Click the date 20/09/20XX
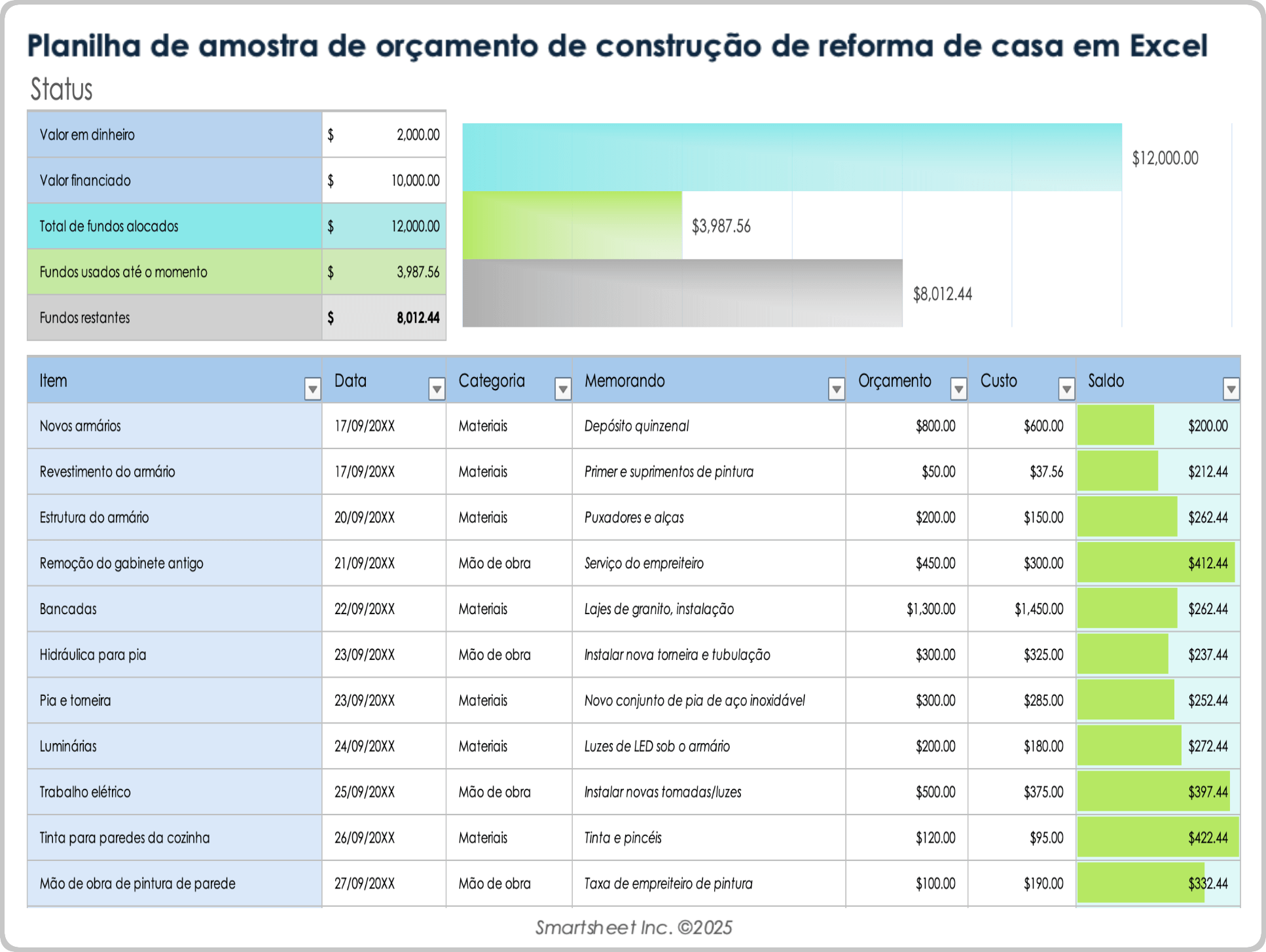 (365, 518)
